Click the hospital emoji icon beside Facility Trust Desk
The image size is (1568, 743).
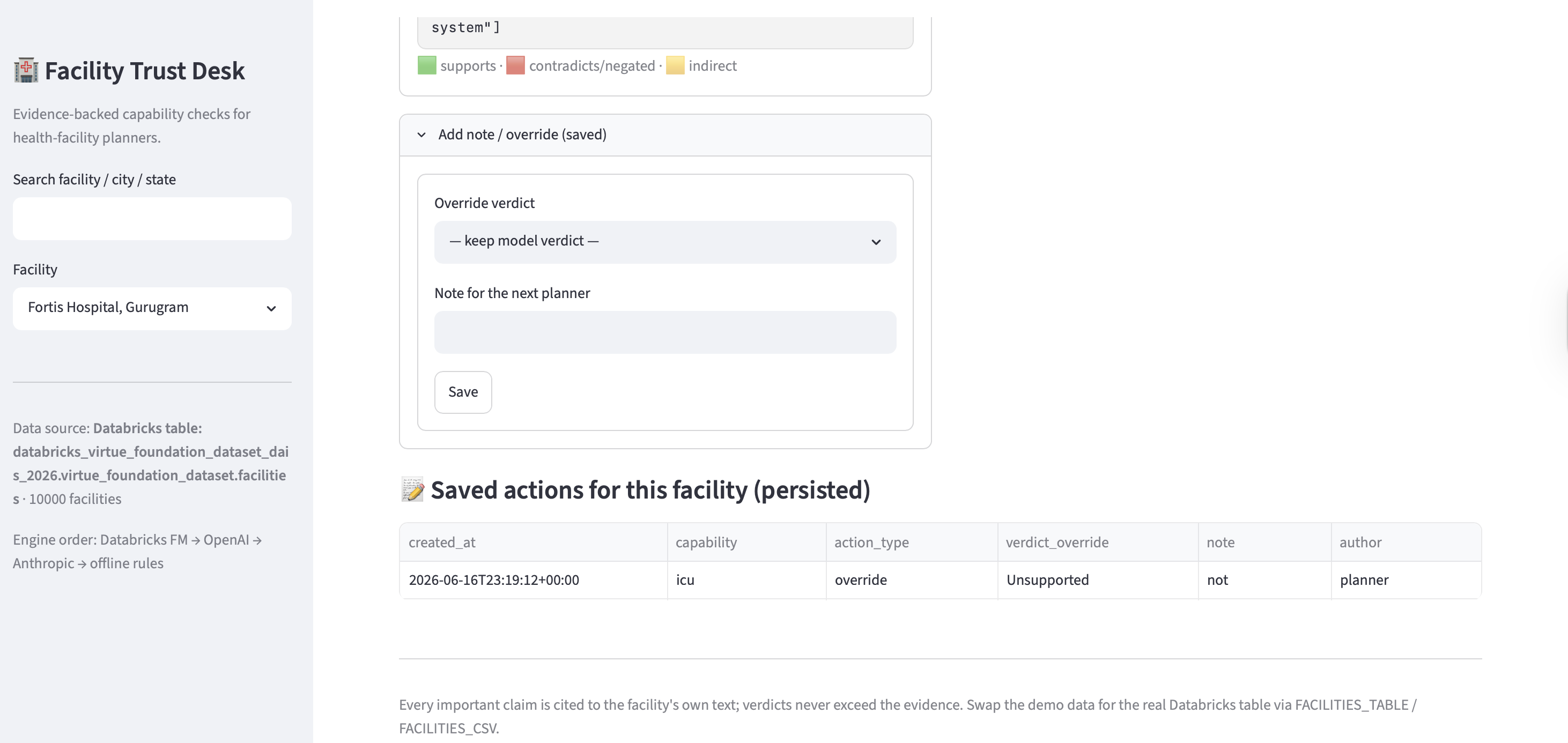(x=26, y=71)
